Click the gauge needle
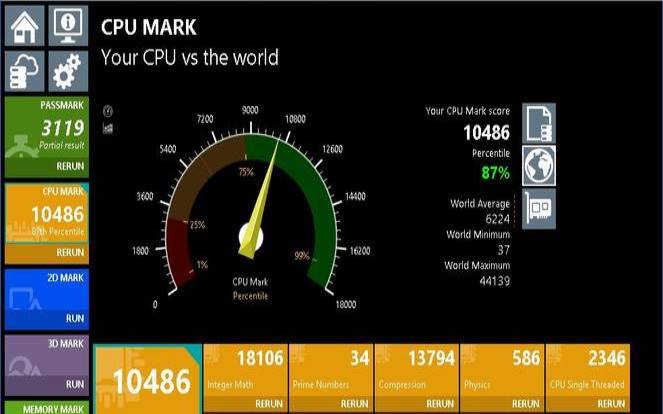The height and width of the screenshot is (414, 663). (260, 199)
